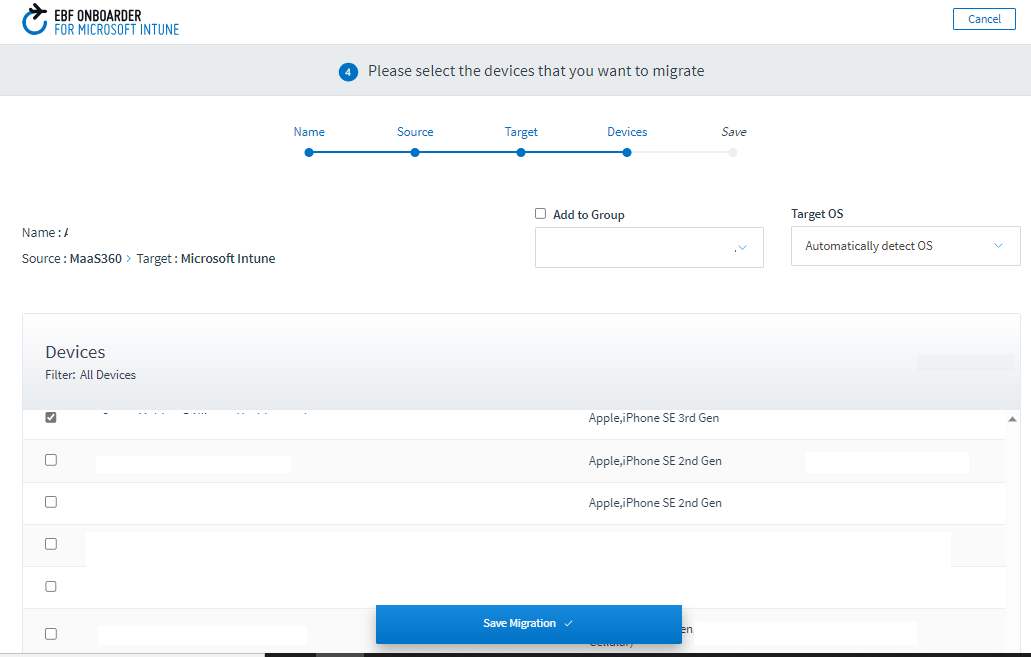1031x657 pixels.
Task: Click the Devices panel heading
Action: click(75, 352)
